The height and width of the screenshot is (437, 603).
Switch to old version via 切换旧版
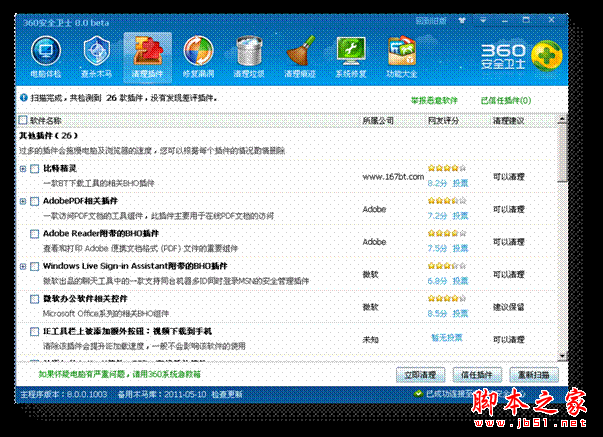[x=431, y=21]
